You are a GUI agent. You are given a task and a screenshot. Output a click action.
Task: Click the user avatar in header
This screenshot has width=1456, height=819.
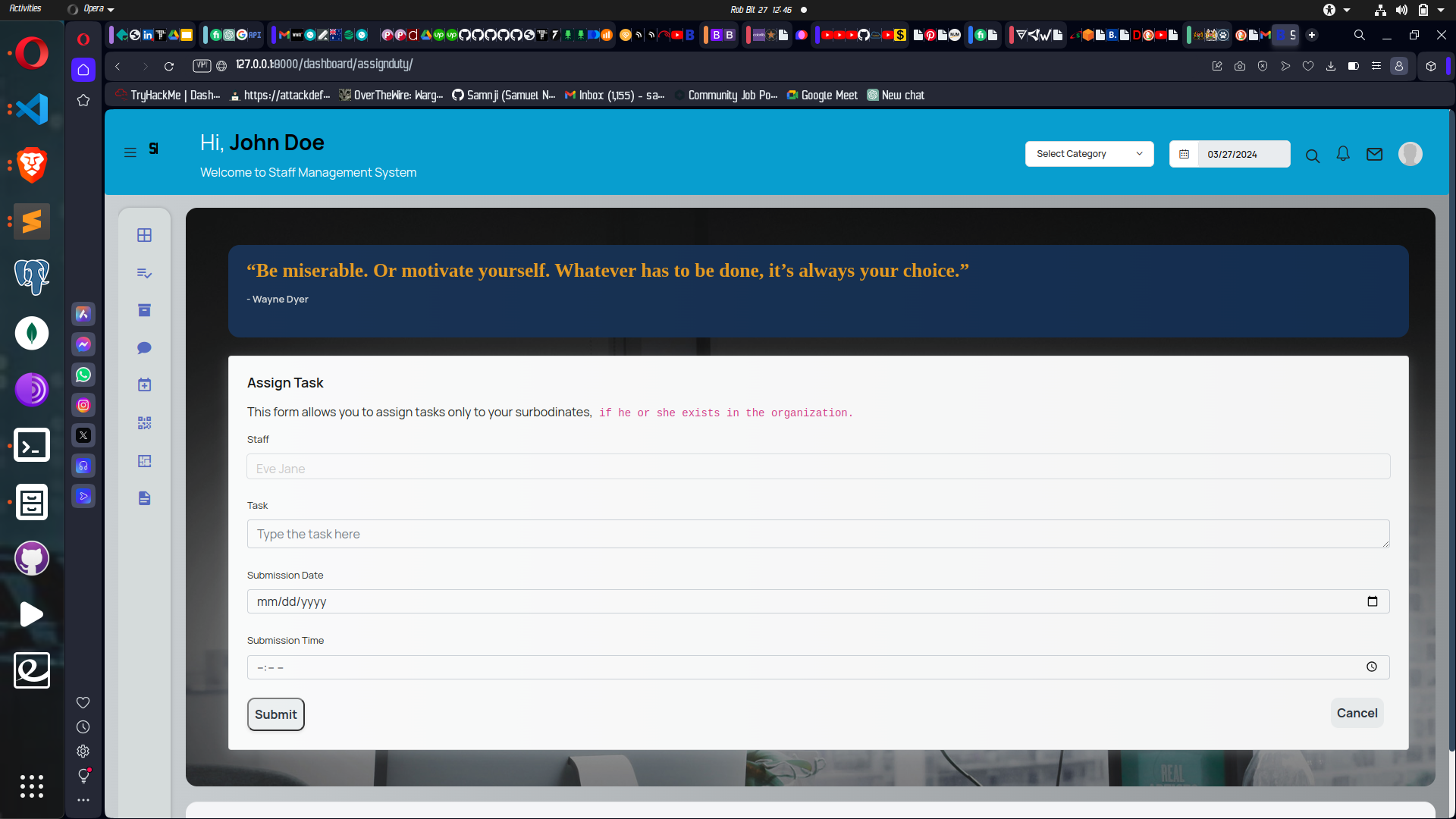pos(1410,154)
